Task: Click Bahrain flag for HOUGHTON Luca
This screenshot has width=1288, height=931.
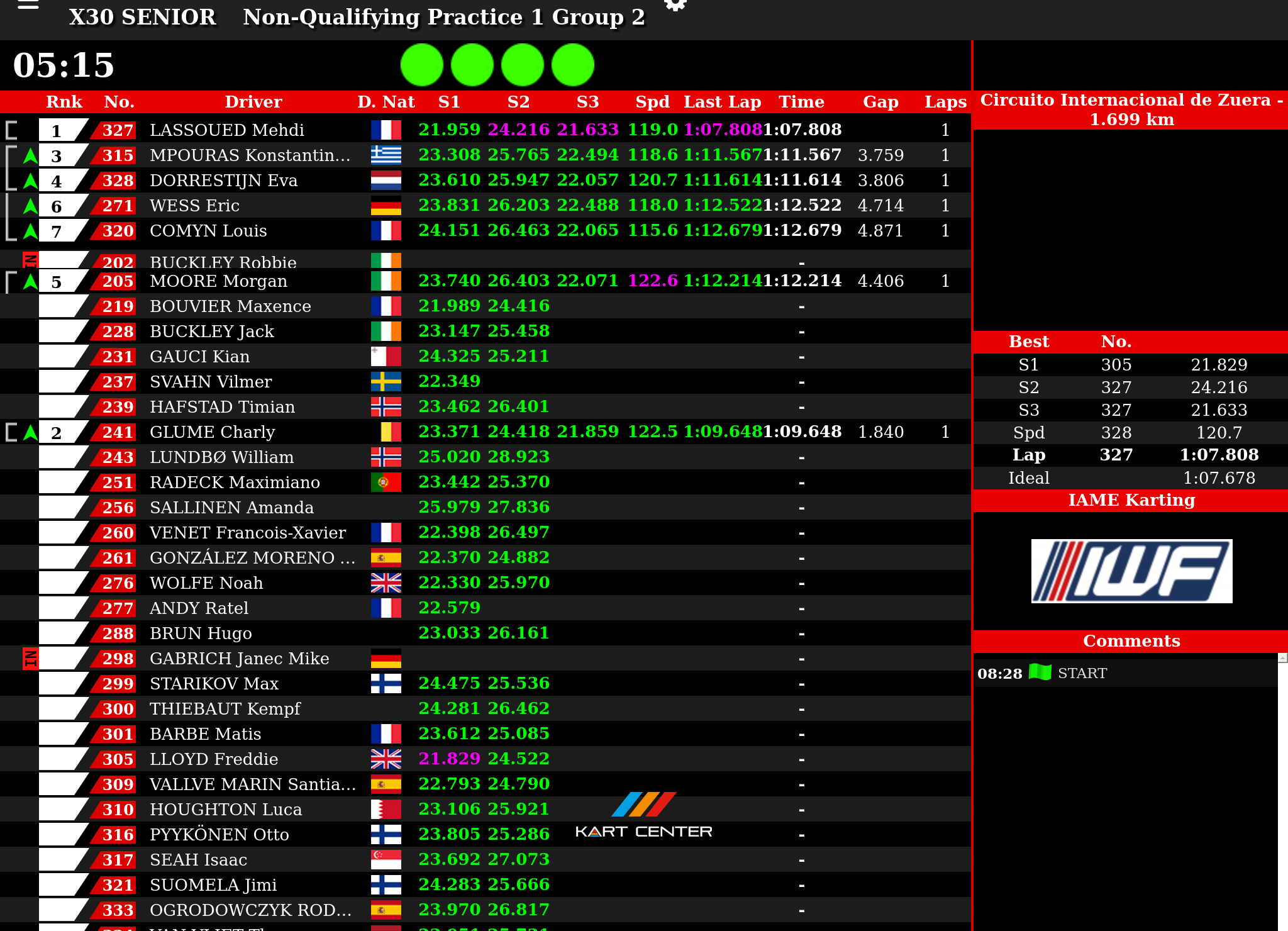Action: tap(386, 810)
